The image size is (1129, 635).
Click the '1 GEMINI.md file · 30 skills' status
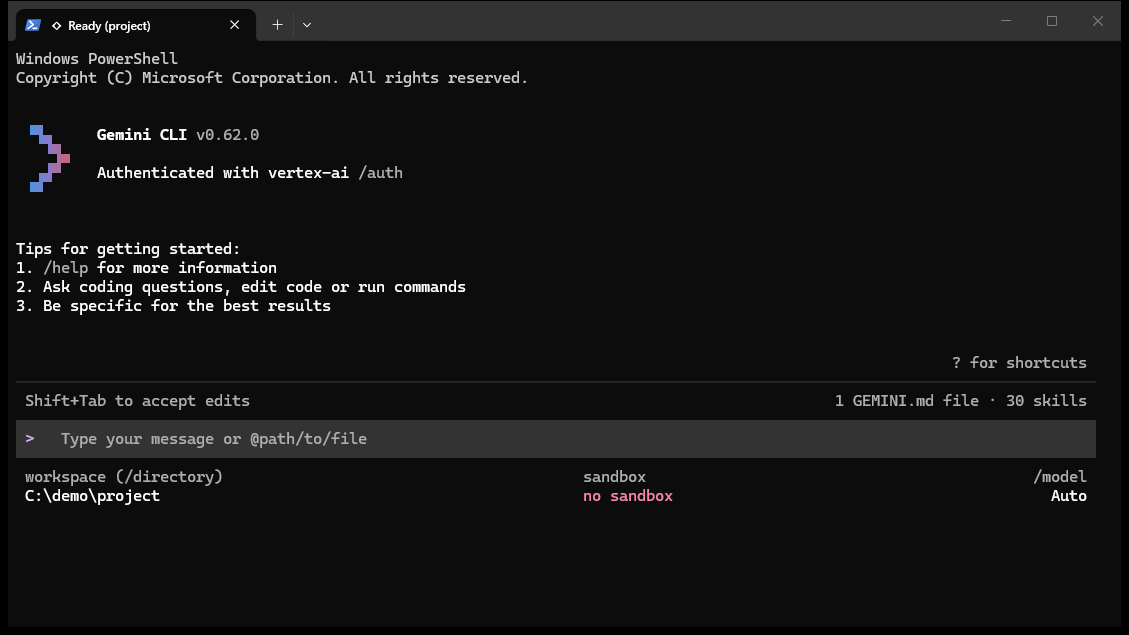pyautogui.click(x=961, y=401)
